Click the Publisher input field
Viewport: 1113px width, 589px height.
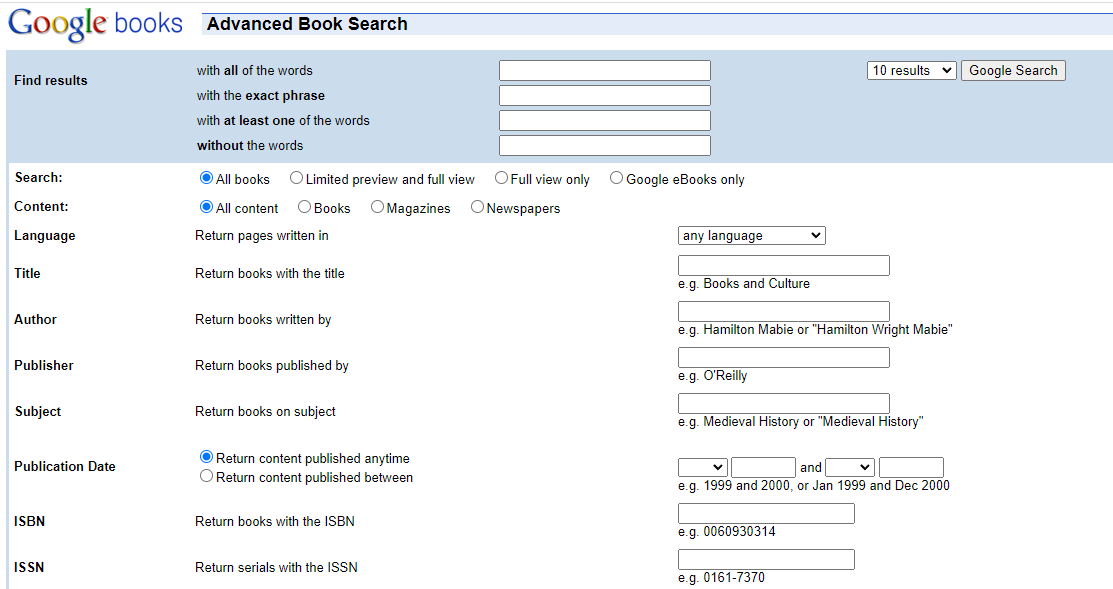784,358
